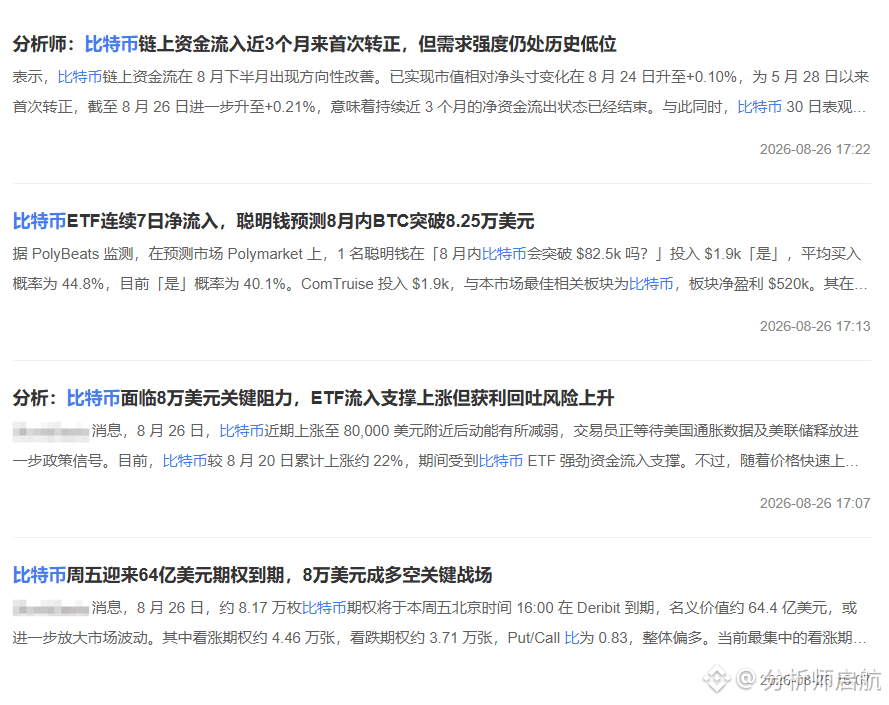Click timestamp 2026-08-26 17:22
This screenshot has height=705, width=889.
[x=815, y=149]
